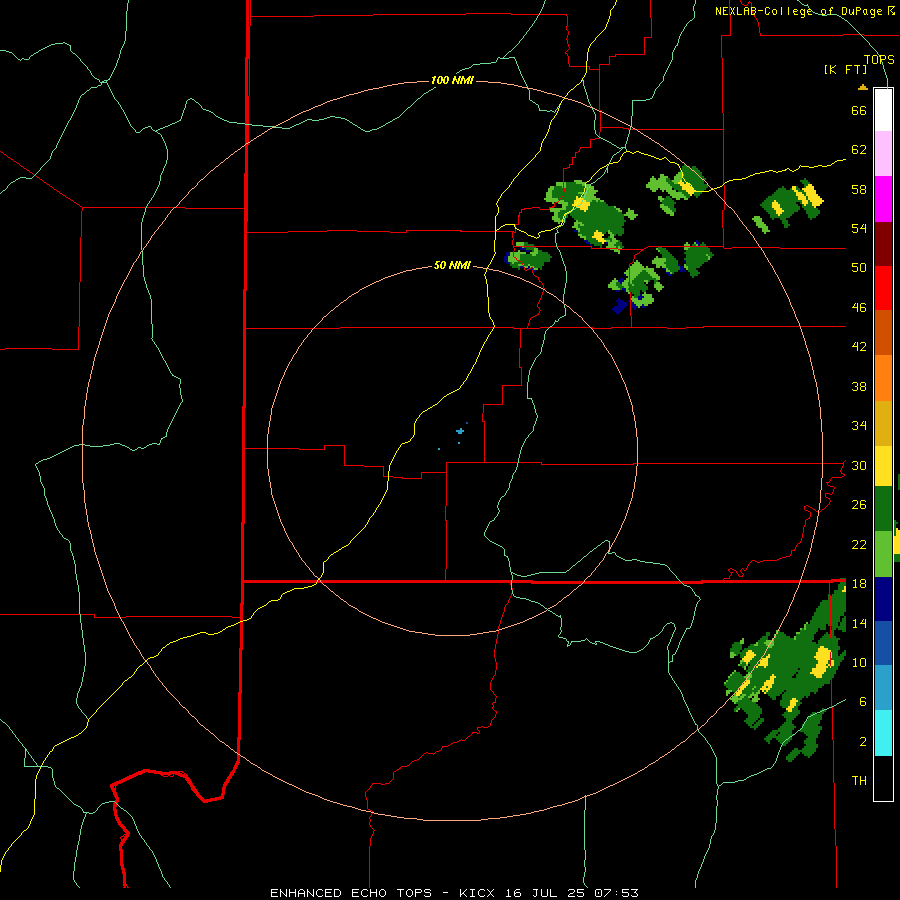Click the 66 scale label
The height and width of the screenshot is (900, 900).
pos(859,110)
